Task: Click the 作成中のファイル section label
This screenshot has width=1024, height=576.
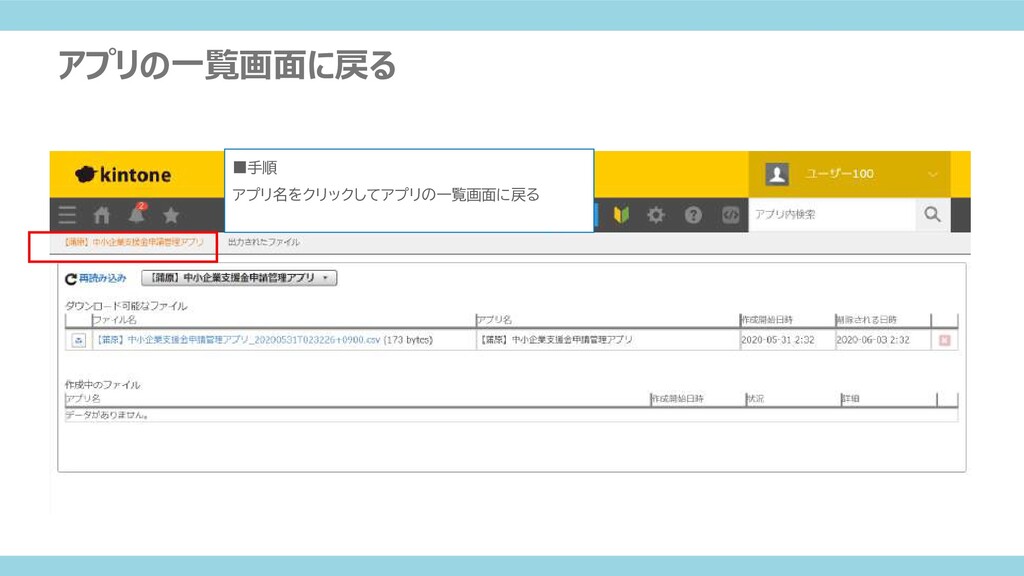Action: click(x=103, y=385)
